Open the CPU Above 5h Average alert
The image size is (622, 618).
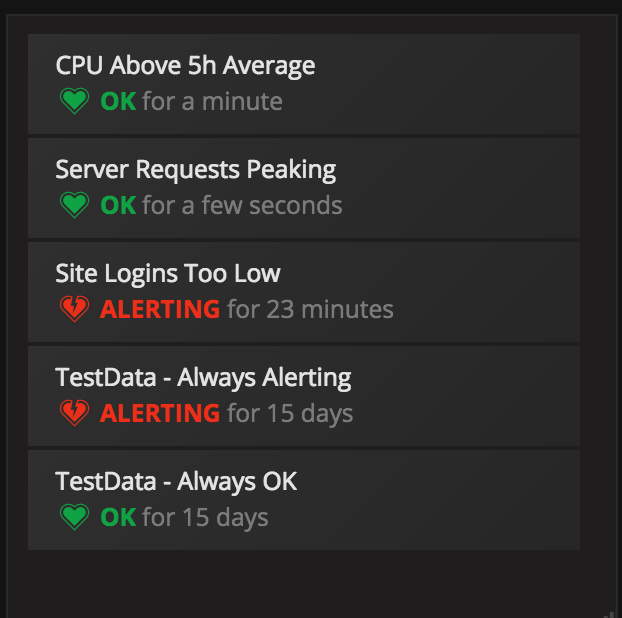tap(185, 66)
